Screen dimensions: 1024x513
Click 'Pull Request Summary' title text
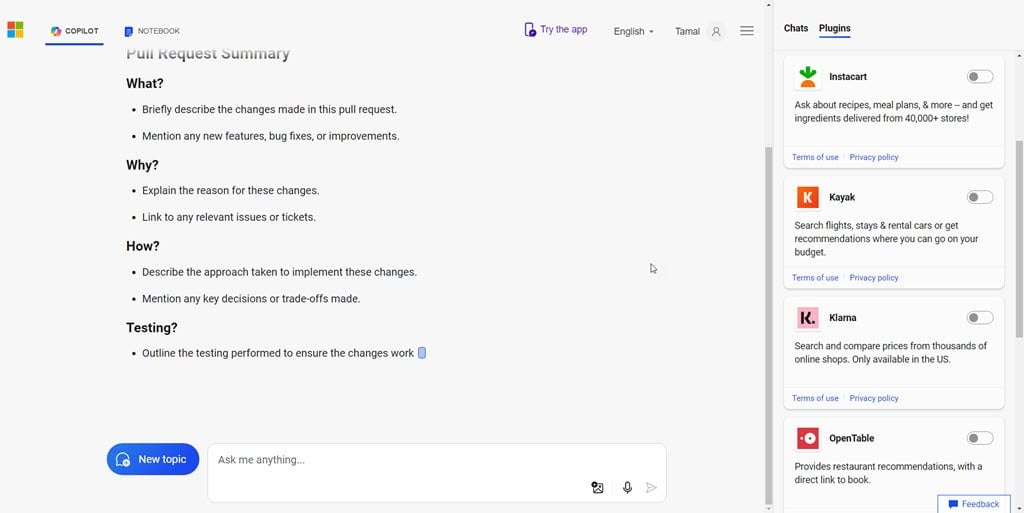point(208,54)
